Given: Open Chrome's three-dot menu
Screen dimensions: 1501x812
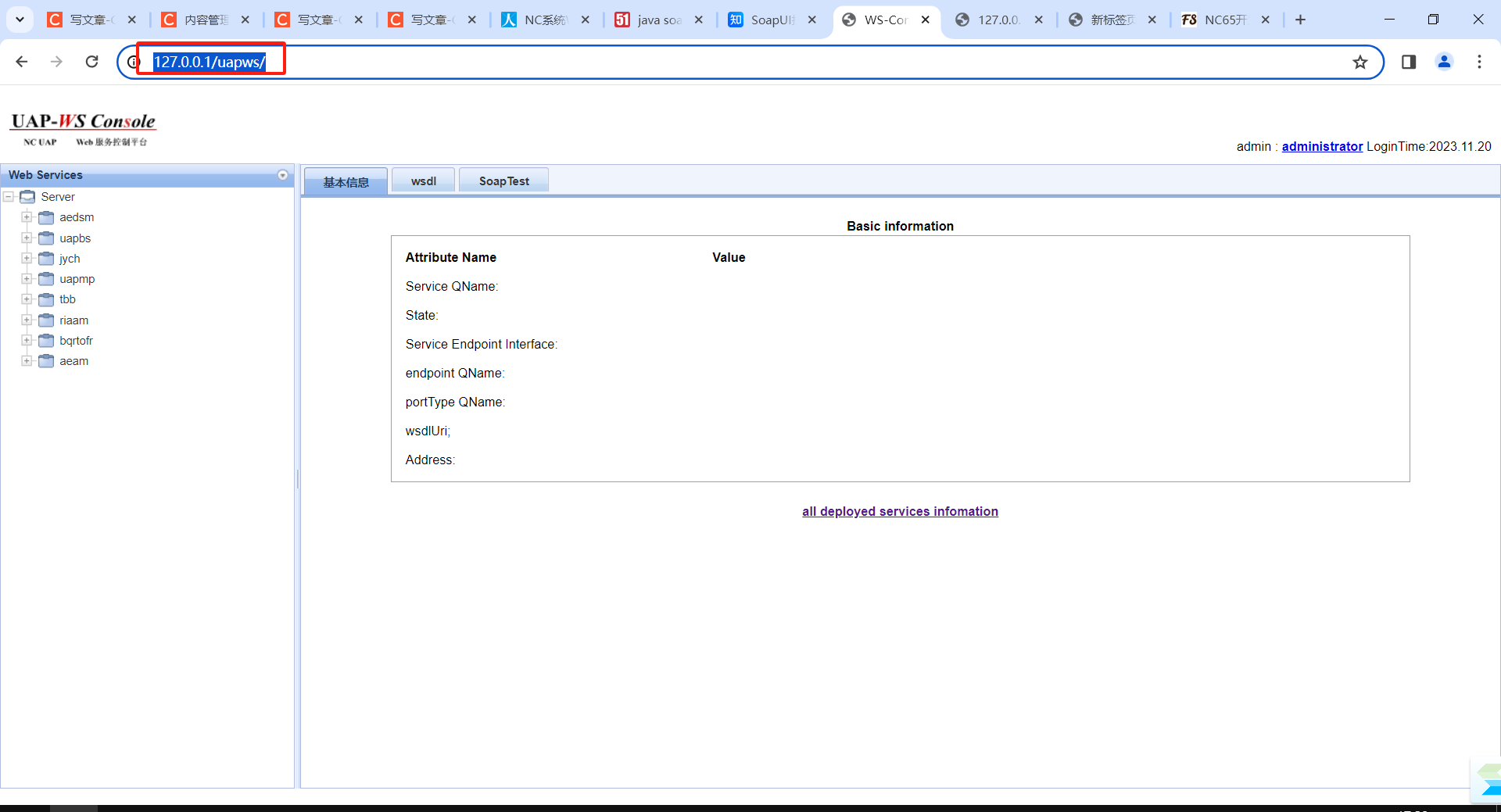Looking at the screenshot, I should tap(1479, 62).
